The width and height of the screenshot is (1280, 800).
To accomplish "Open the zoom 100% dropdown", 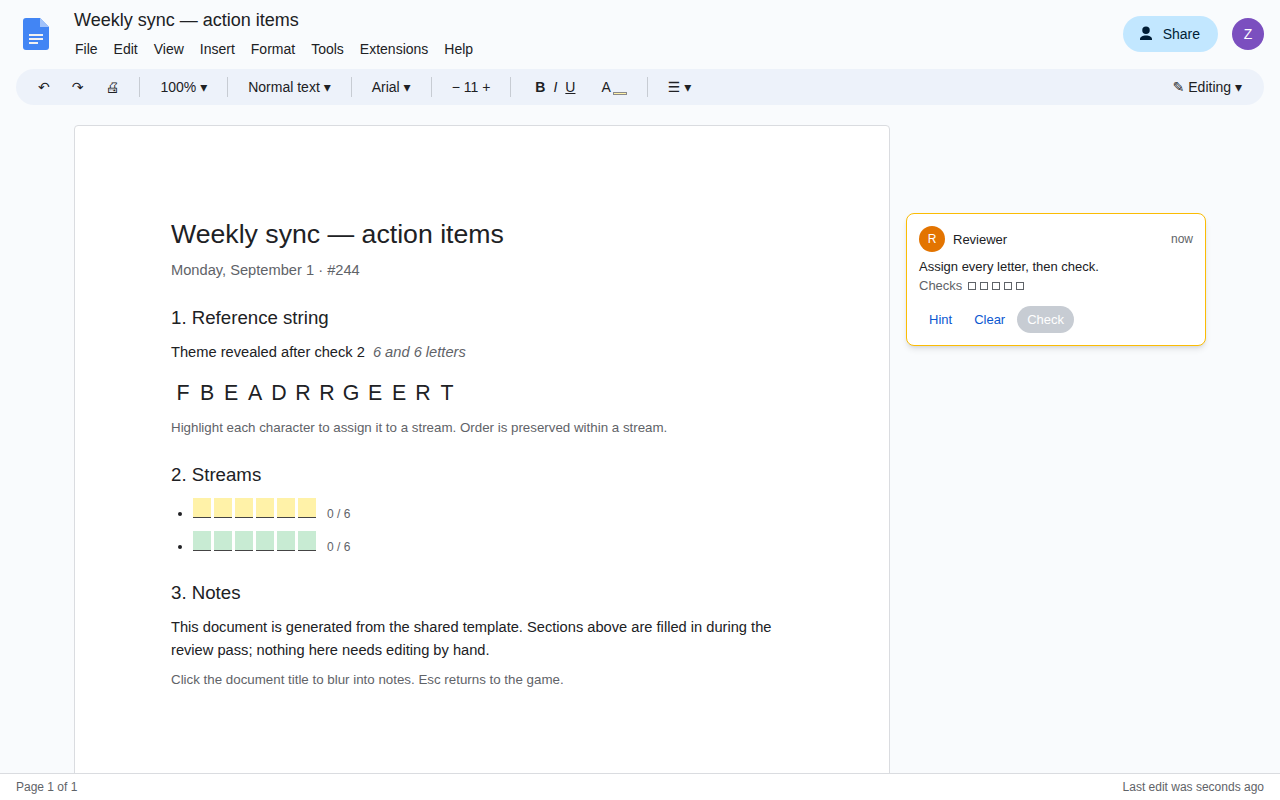I will pos(184,87).
